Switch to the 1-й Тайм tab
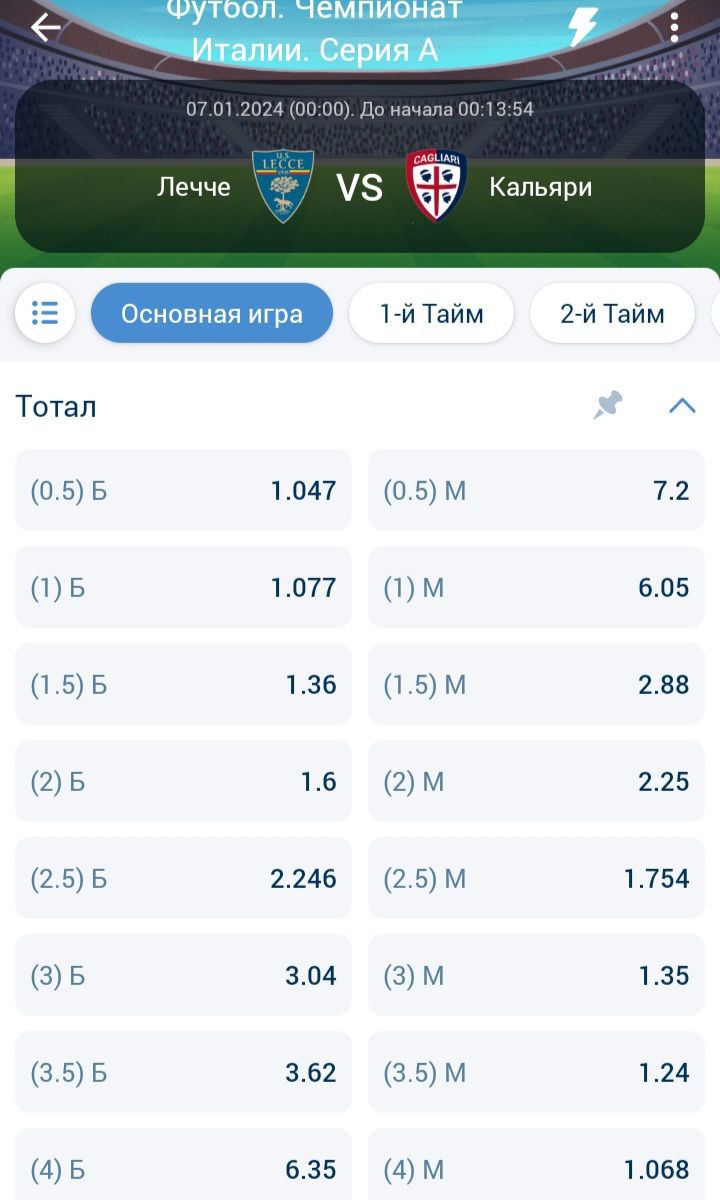Screen dimensions: 720x1200 (431, 313)
